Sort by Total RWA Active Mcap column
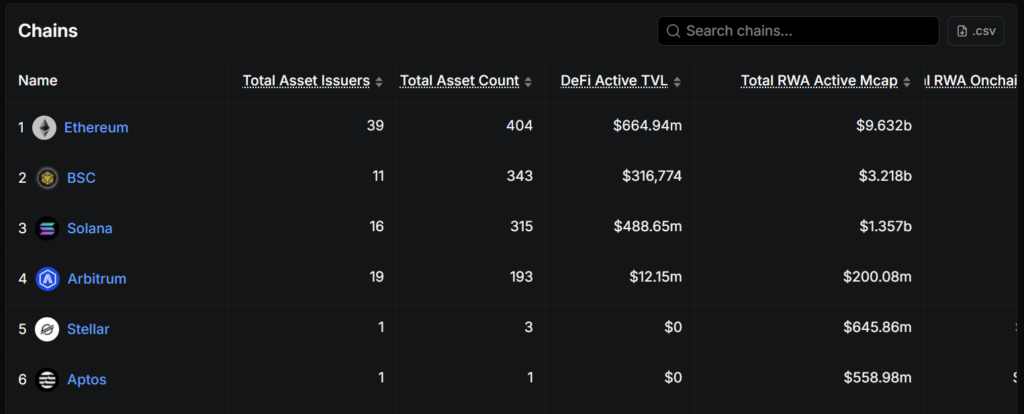Viewport: 1024px width, 414px height. pos(826,81)
